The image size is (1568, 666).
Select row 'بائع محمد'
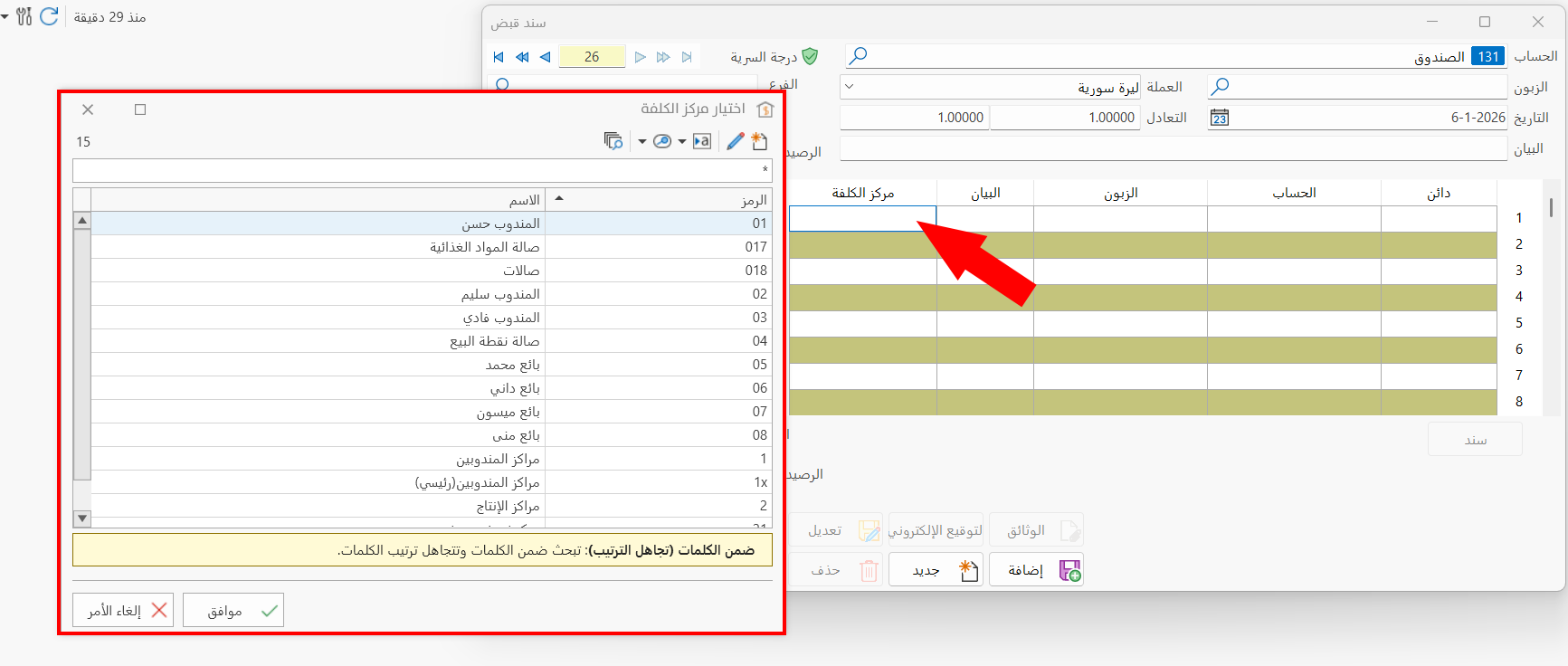point(432,365)
